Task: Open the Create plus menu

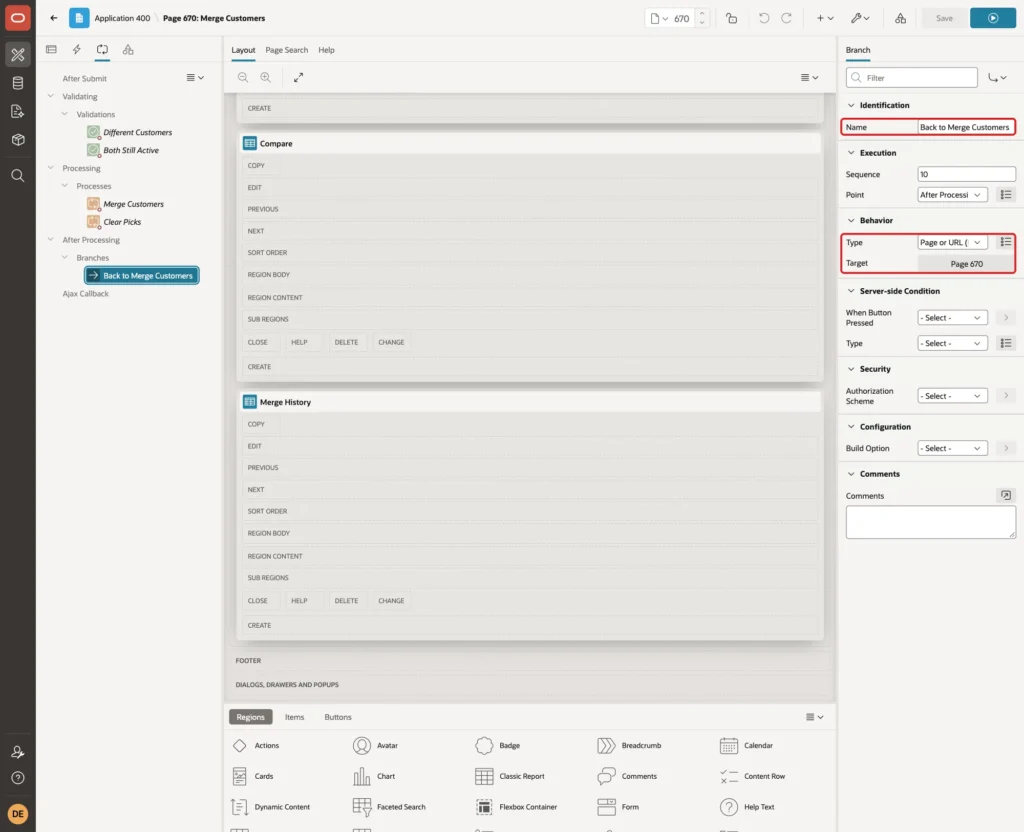Action: pyautogui.click(x=825, y=18)
